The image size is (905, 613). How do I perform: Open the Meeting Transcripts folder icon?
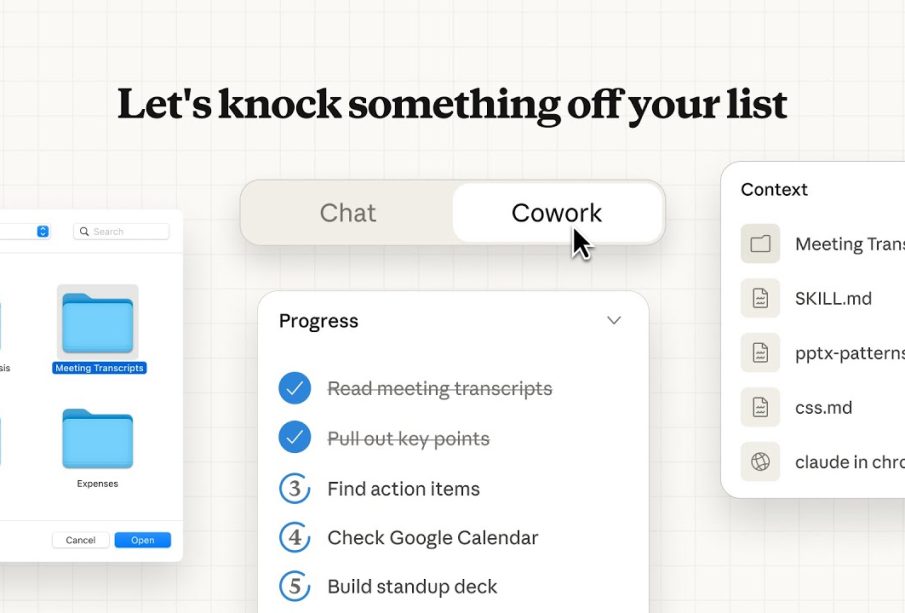(x=97, y=323)
